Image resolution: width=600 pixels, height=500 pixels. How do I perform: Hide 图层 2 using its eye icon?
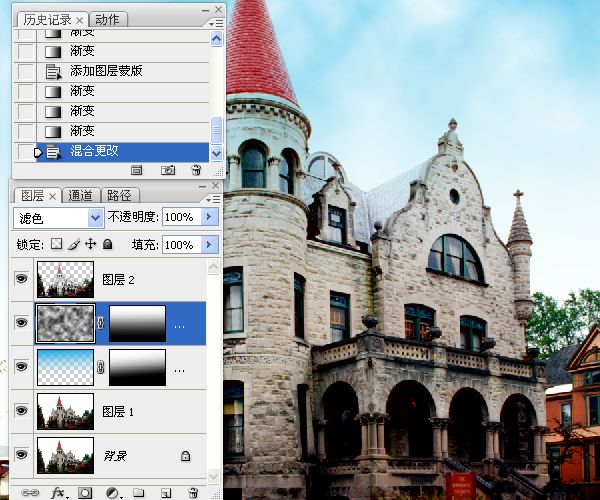tap(22, 279)
